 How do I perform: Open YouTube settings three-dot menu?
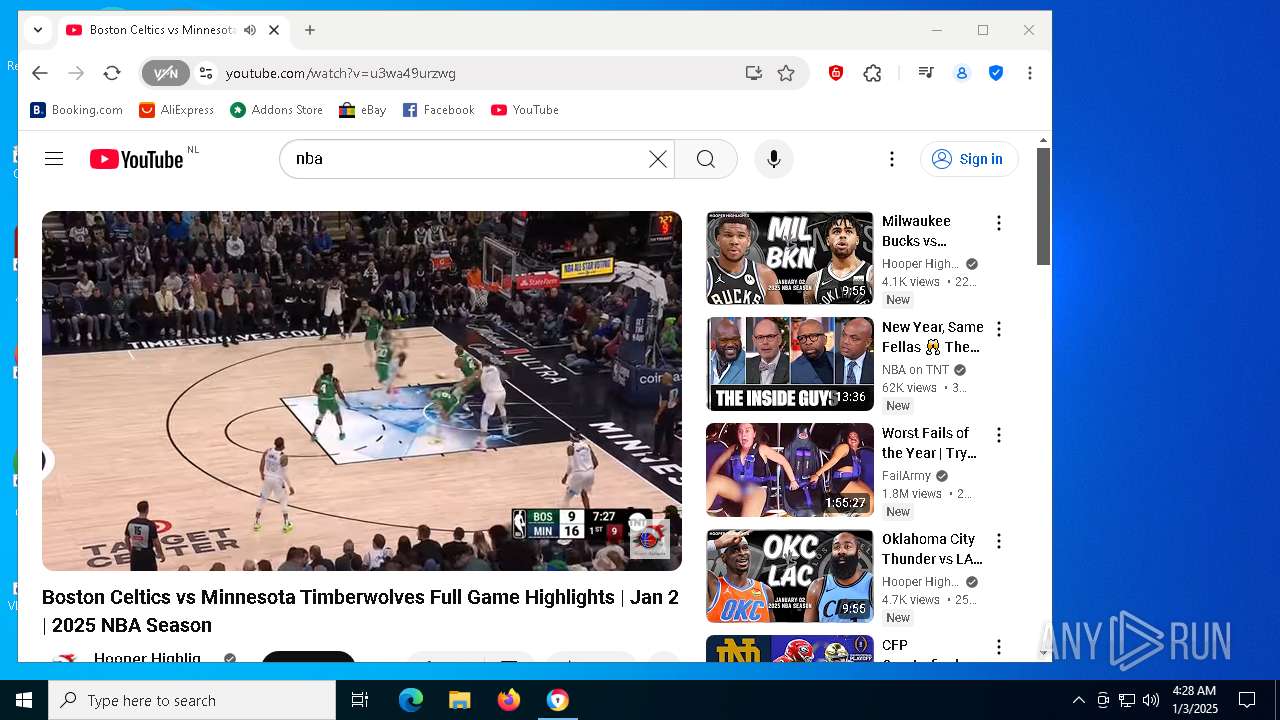click(x=891, y=159)
